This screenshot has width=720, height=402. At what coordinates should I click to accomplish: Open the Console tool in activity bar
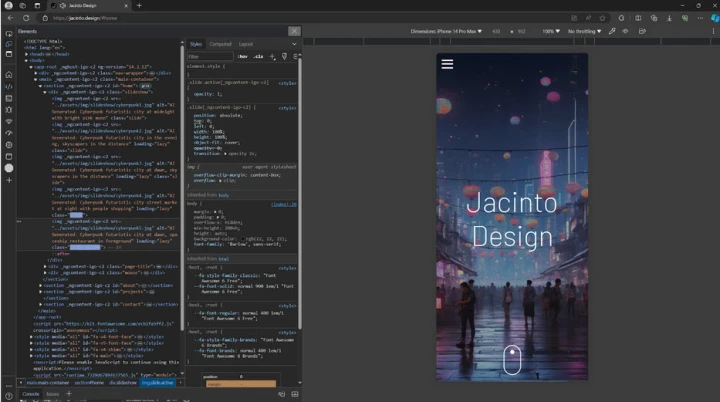click(x=9, y=98)
